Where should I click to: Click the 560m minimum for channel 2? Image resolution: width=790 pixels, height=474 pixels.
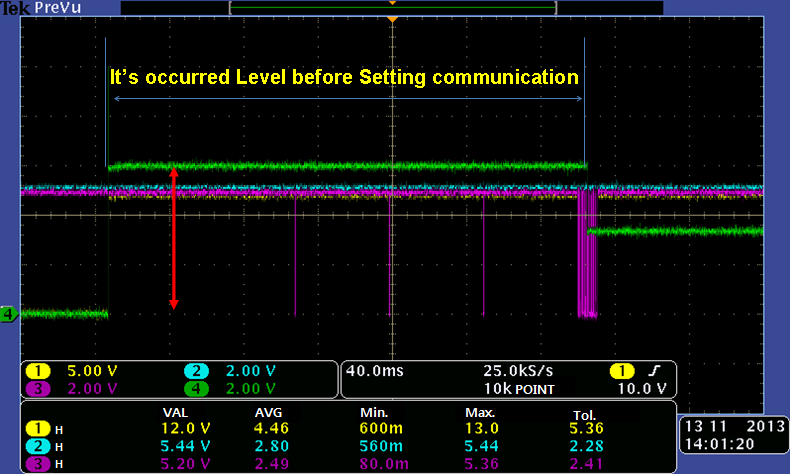click(x=381, y=446)
